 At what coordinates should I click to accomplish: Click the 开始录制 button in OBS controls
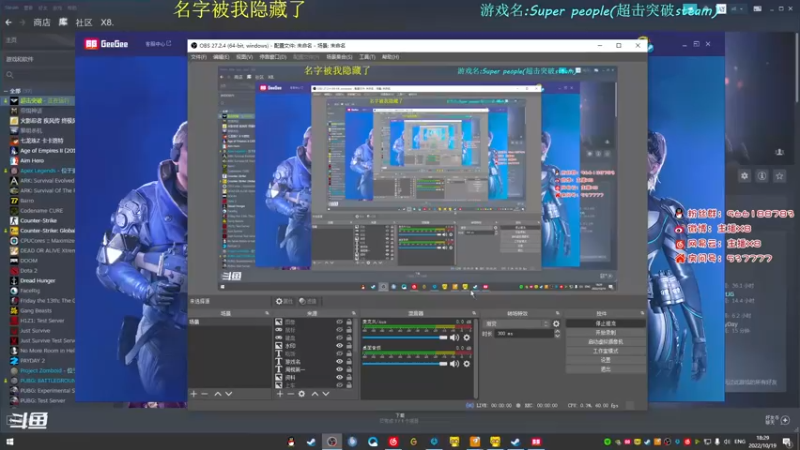pos(606,333)
